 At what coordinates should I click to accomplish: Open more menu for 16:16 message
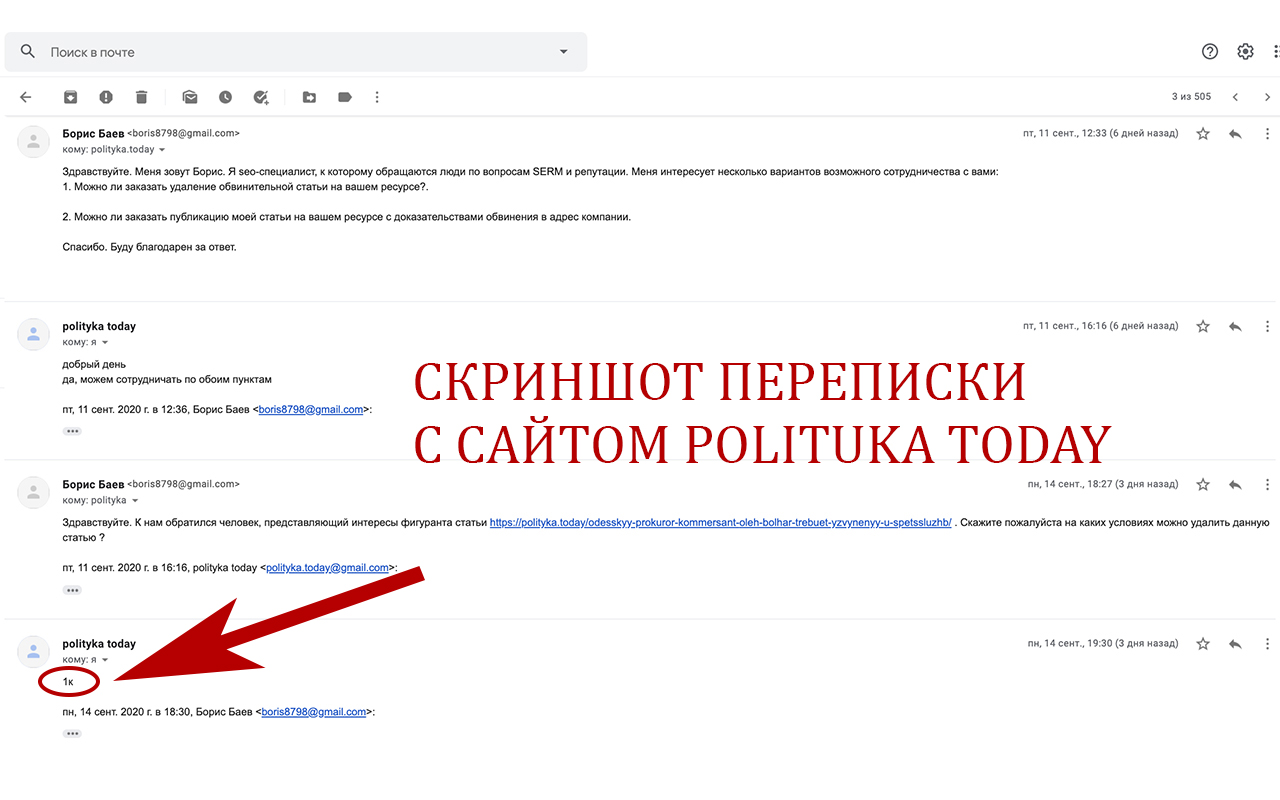pos(1267,326)
